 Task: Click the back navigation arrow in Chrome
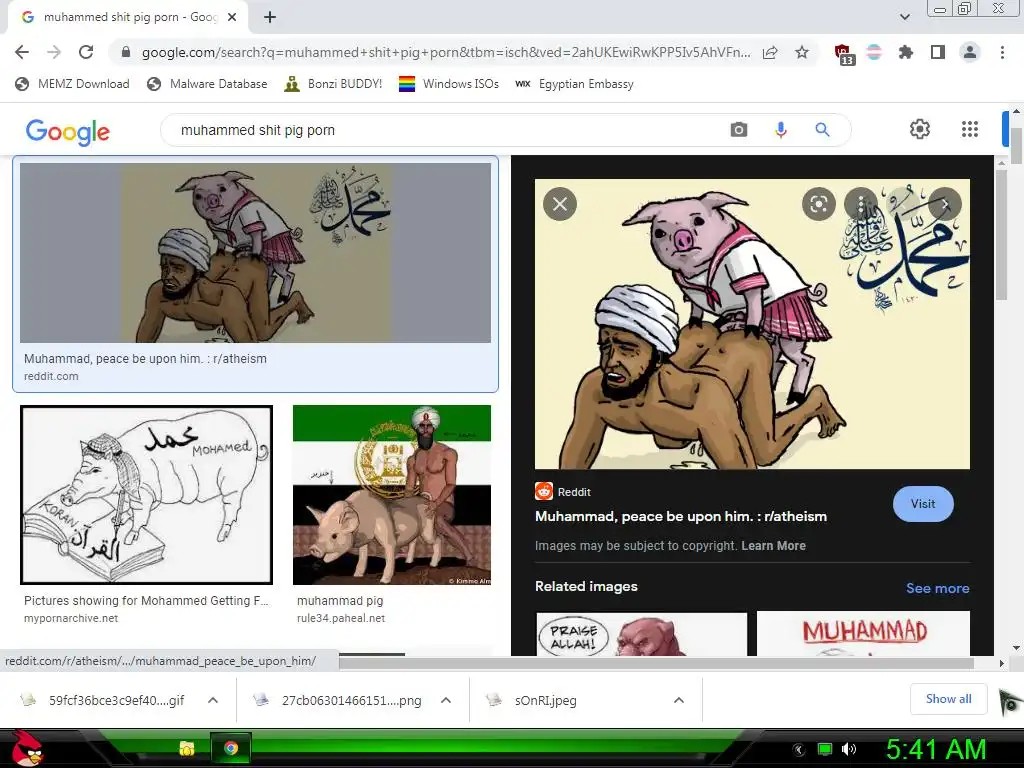pos(22,52)
